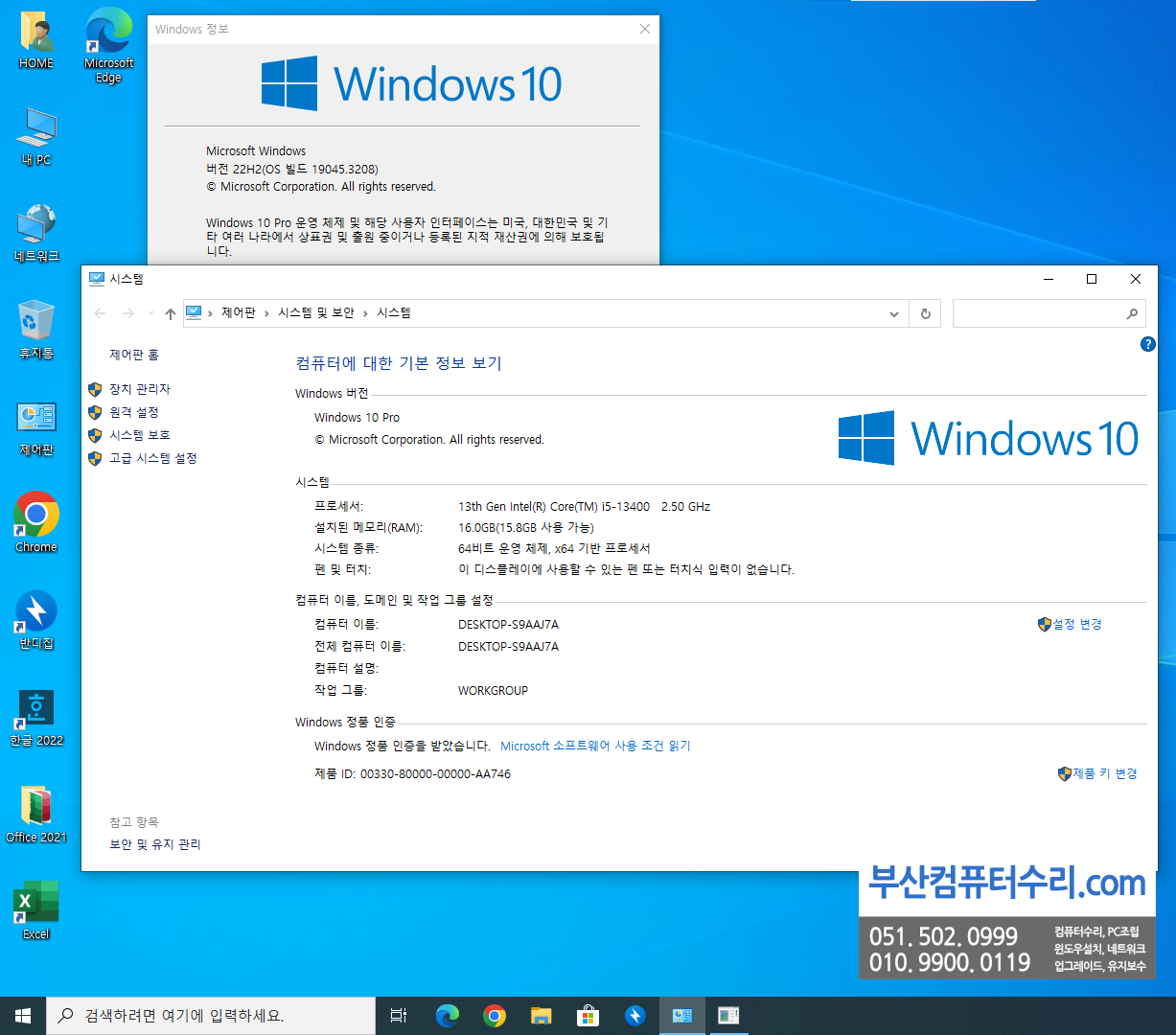Screen dimensions: 1176x1035
Task: Click the 시스템 window title bar icon
Action: (x=97, y=279)
